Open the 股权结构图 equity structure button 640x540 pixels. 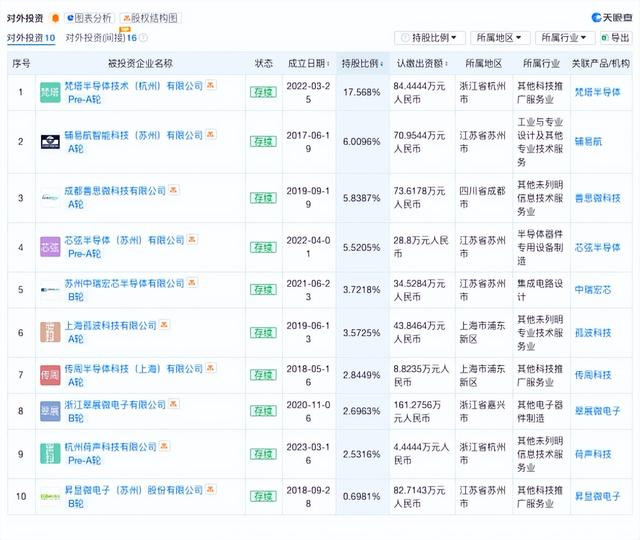[x=151, y=18]
